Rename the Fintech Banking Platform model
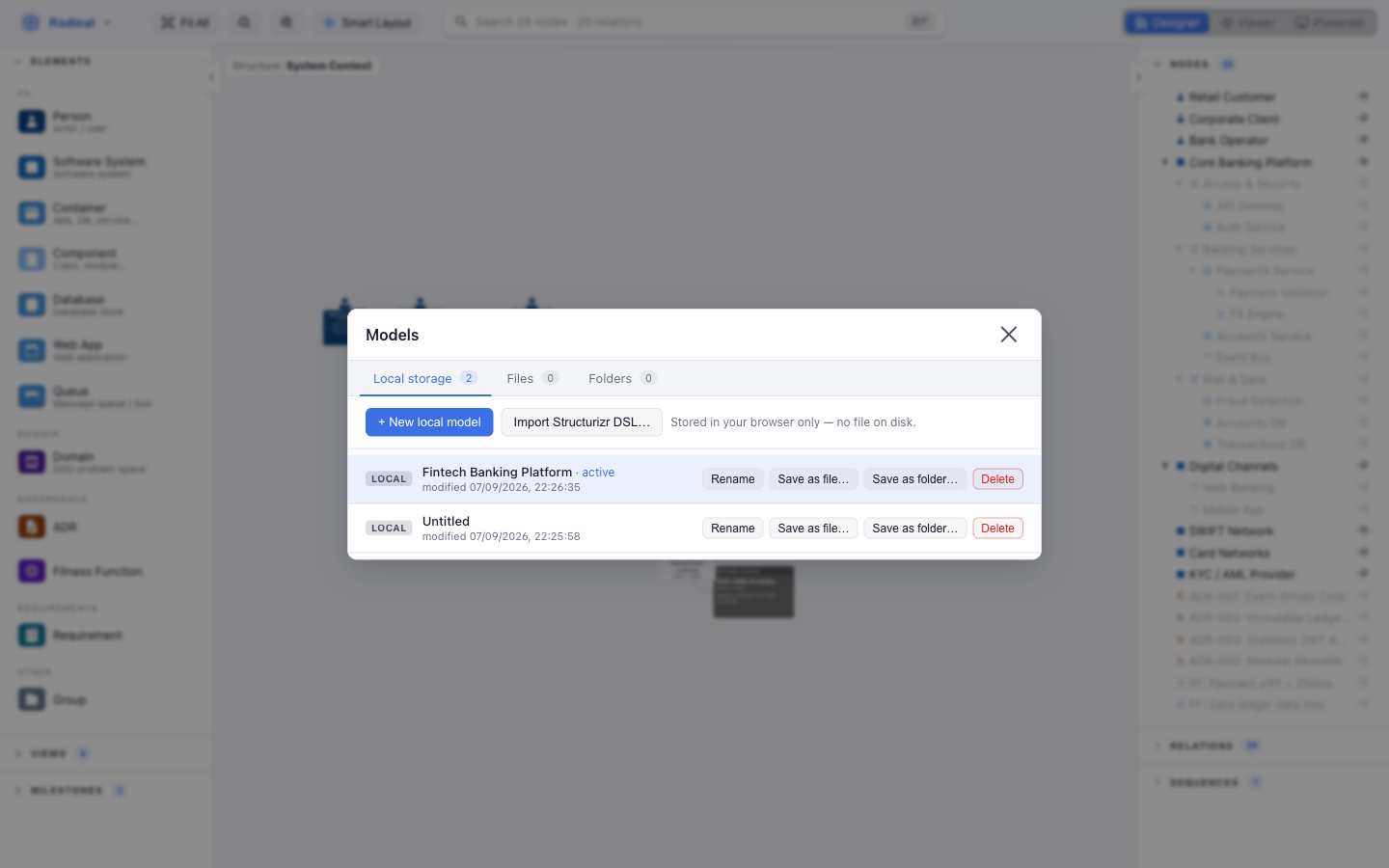This screenshot has width=1389, height=868. (733, 479)
